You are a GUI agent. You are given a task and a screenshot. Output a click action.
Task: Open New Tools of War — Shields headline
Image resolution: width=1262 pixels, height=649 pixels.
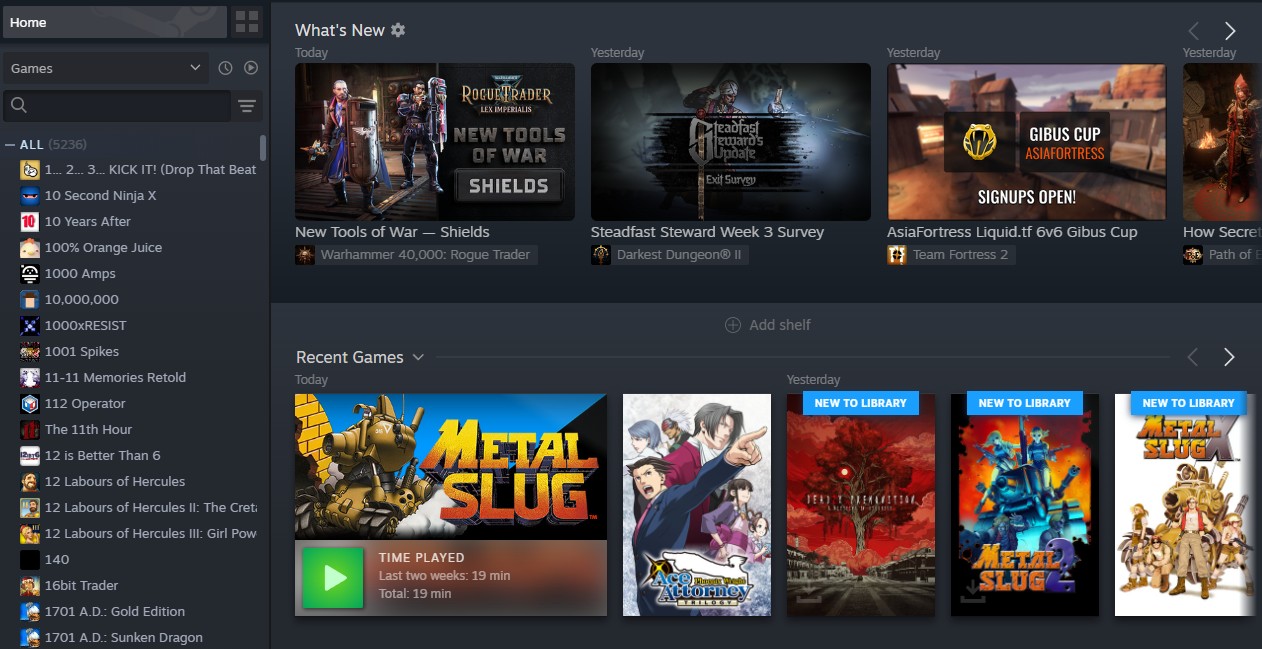coord(392,232)
